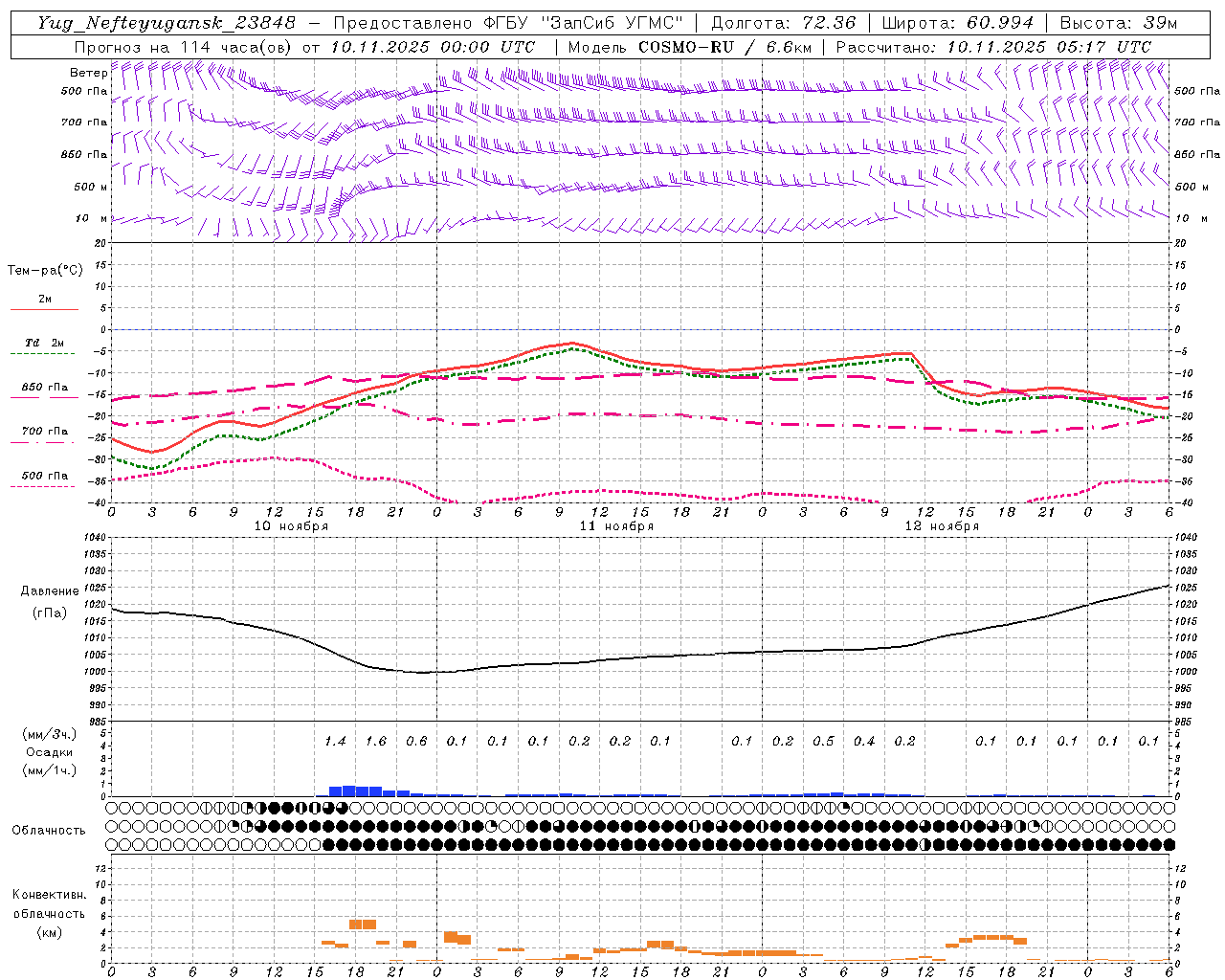Click the precipitation value '1.4'

coord(335,741)
